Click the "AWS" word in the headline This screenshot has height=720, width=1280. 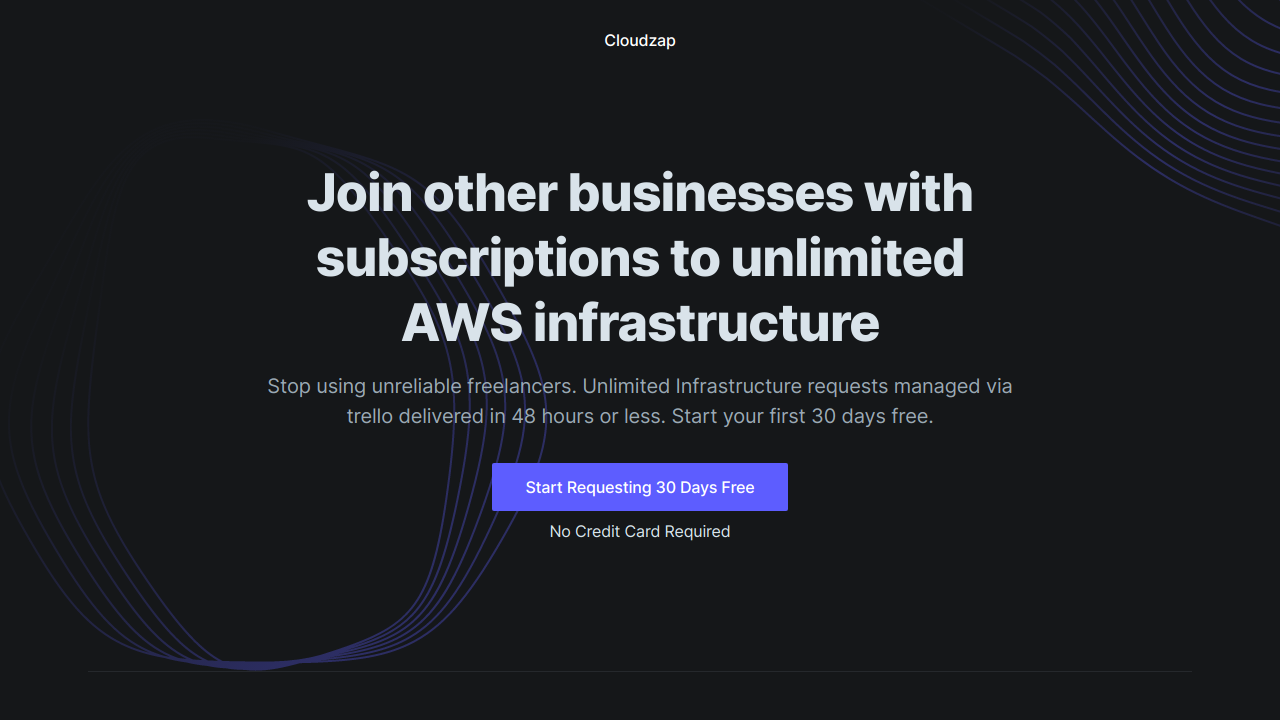point(461,323)
